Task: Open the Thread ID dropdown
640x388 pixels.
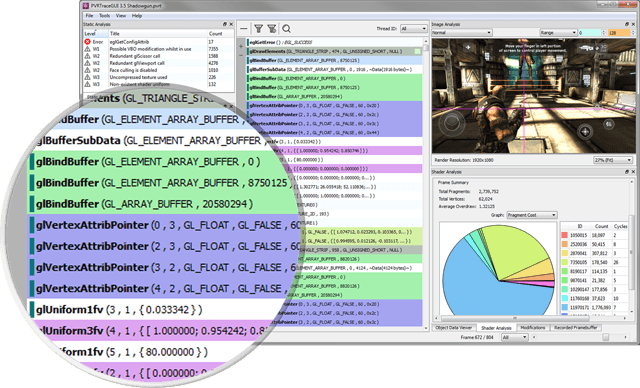Action: (413, 29)
